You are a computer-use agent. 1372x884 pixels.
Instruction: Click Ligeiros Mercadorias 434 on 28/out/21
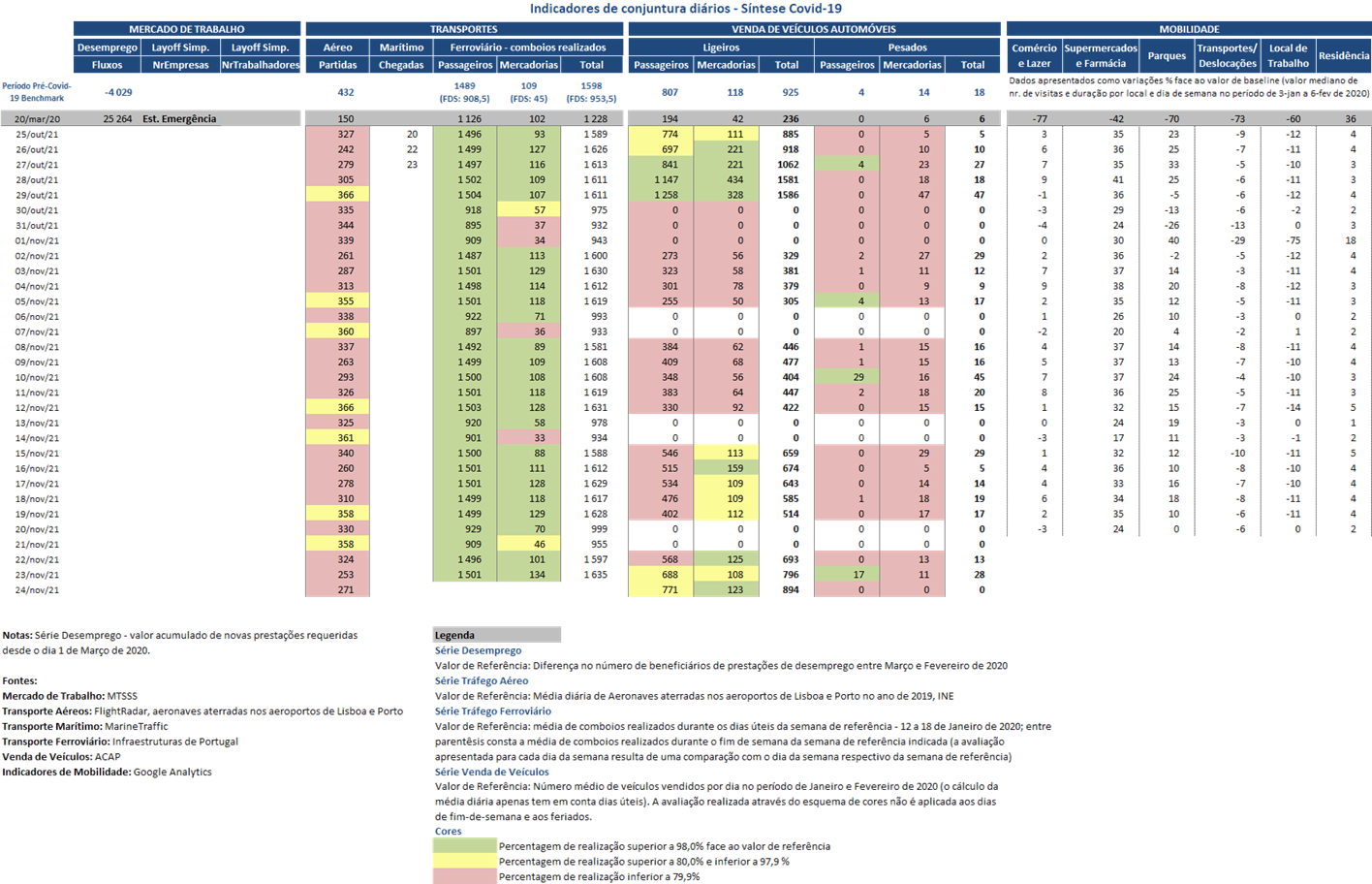pyautogui.click(x=726, y=179)
